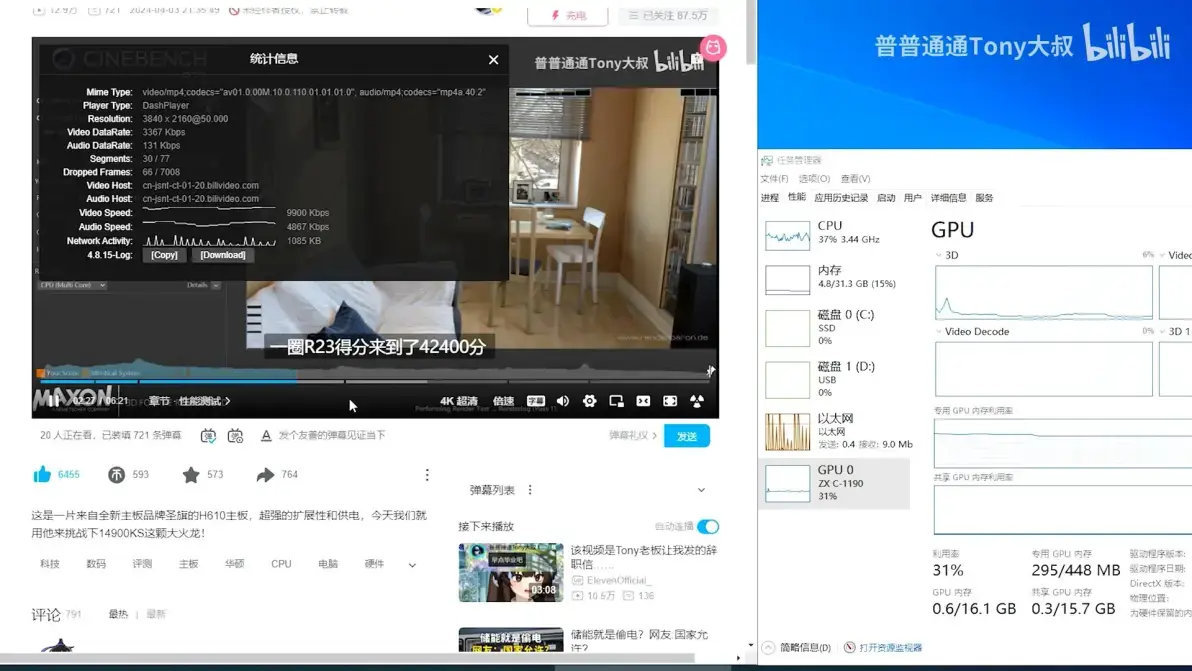Open danmaku settings icon next to toggle
Screen dimensions: 1192x671
(236, 435)
